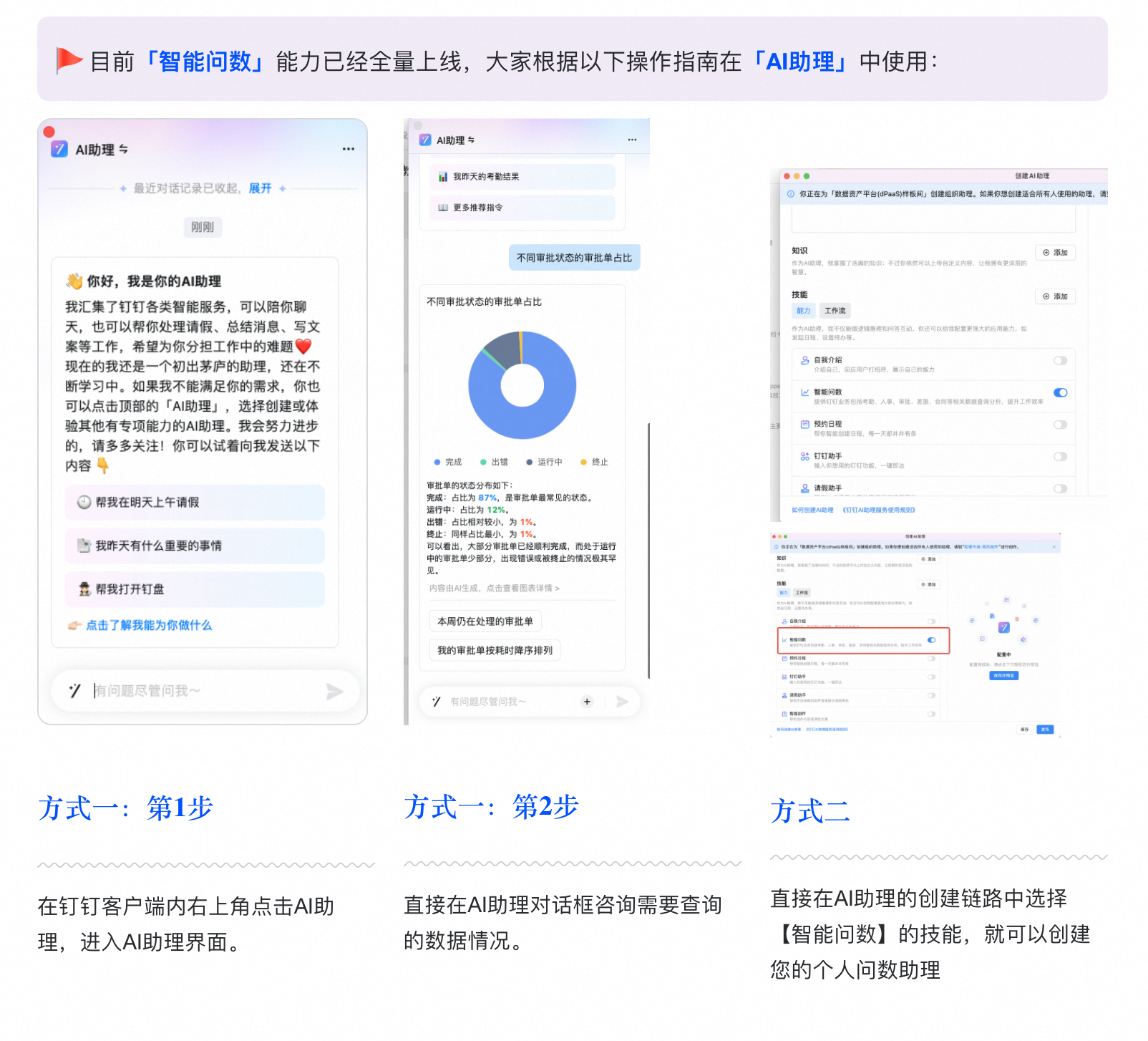This screenshot has height=1041, width=1148.
Task: Open 助理市场-我的创作 link in lower window banner
Action: click(981, 547)
